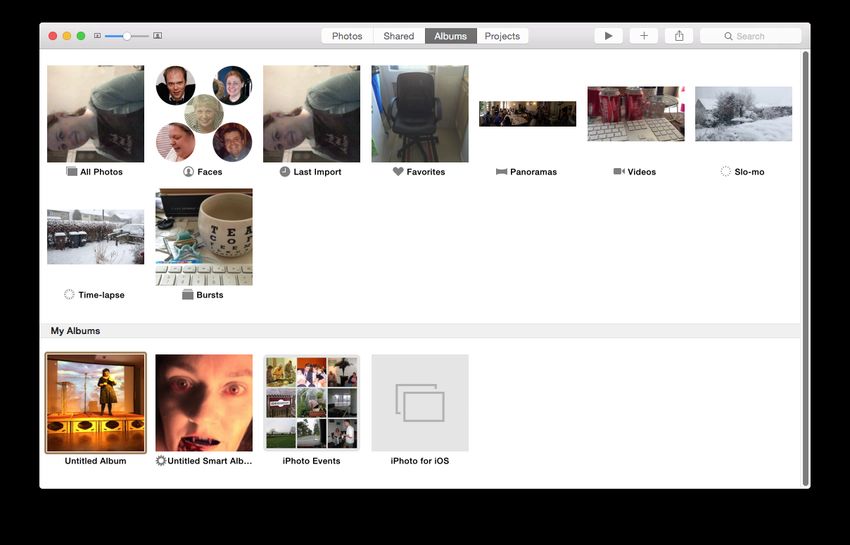
Task: Click the Untitled Smart Alb… name
Action: click(x=210, y=461)
